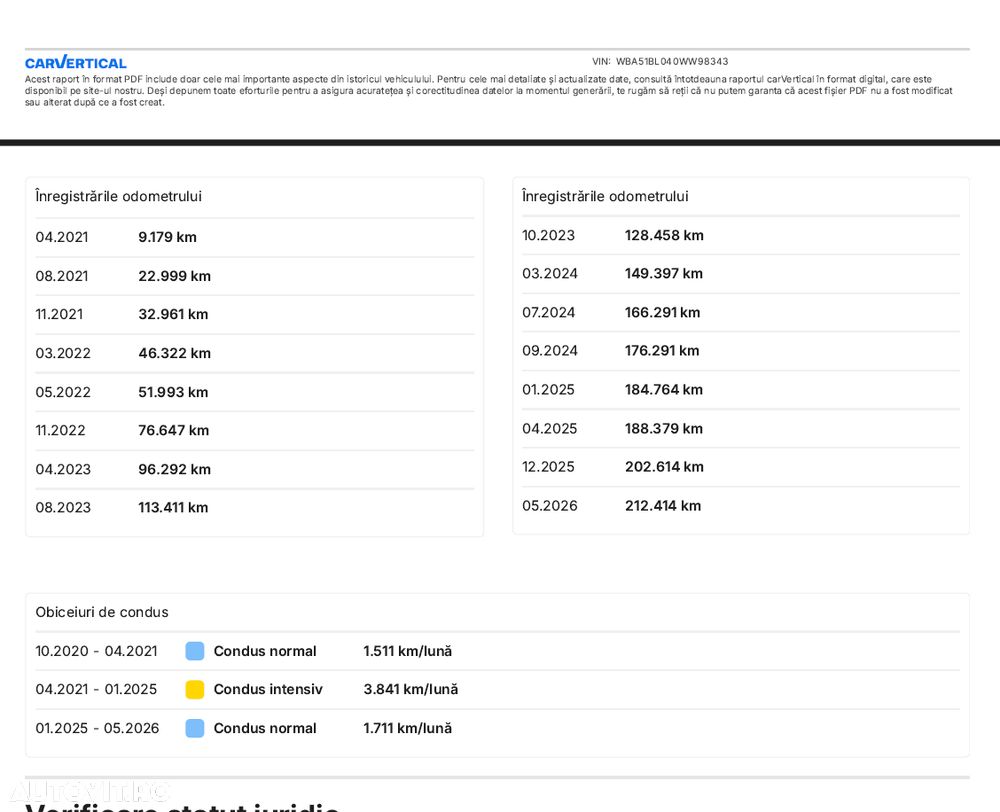The width and height of the screenshot is (1000, 812).
Task: Click the Obiceiuri de condus heading
Action: tap(102, 612)
